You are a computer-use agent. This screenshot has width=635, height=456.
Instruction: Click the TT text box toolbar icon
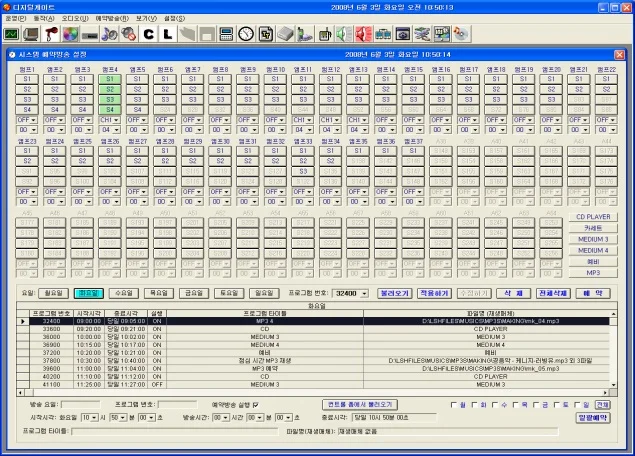tap(266, 34)
